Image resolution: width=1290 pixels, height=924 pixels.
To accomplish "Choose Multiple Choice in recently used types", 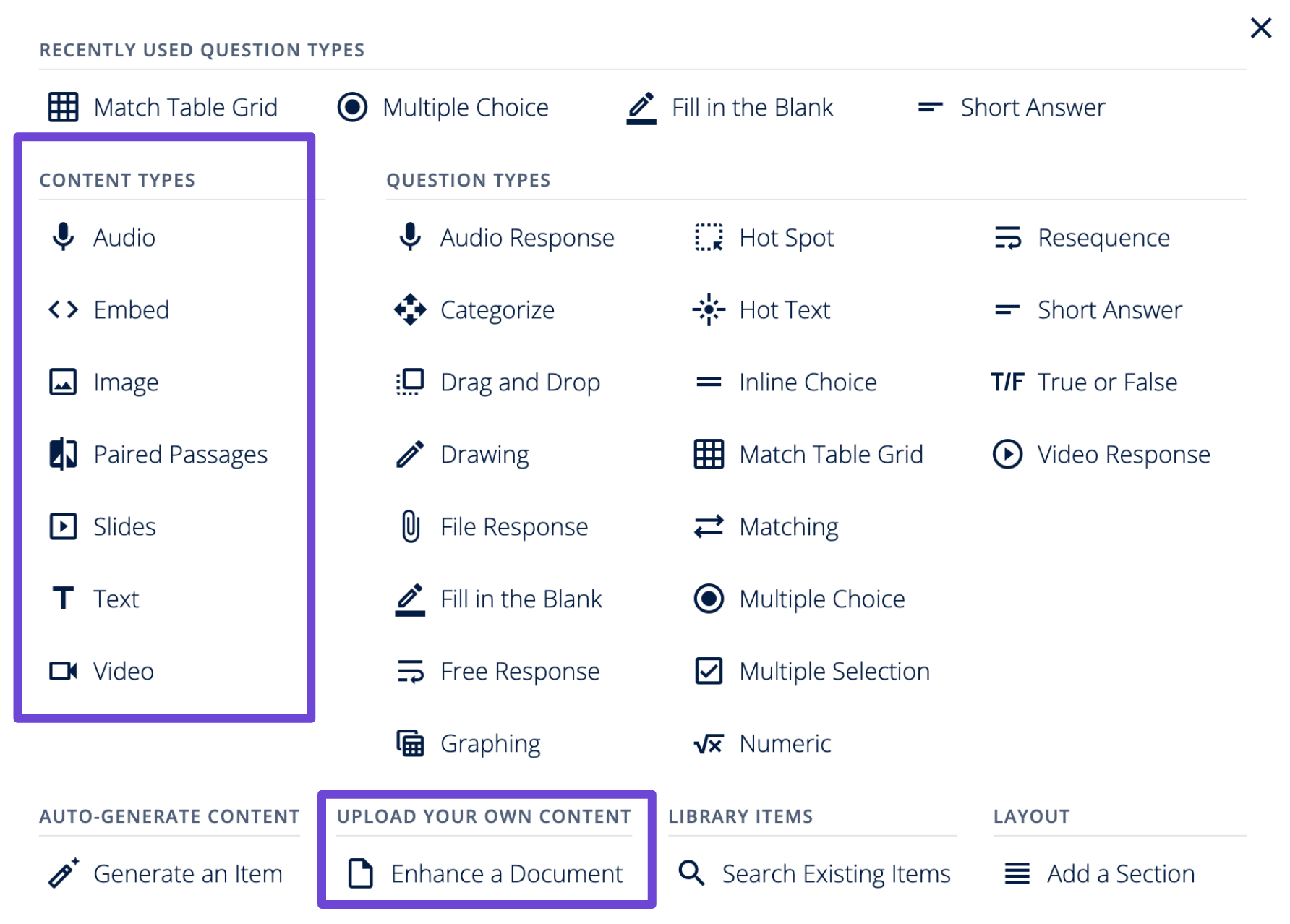I will tap(443, 107).
